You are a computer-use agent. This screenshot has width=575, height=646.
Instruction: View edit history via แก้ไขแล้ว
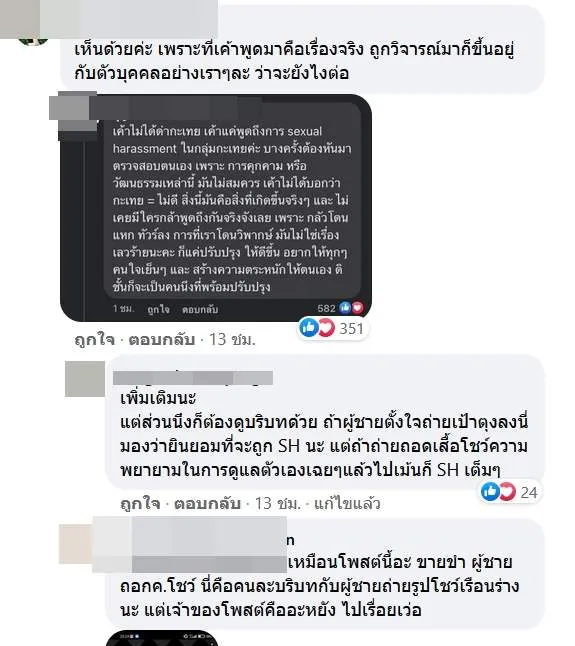(347, 503)
